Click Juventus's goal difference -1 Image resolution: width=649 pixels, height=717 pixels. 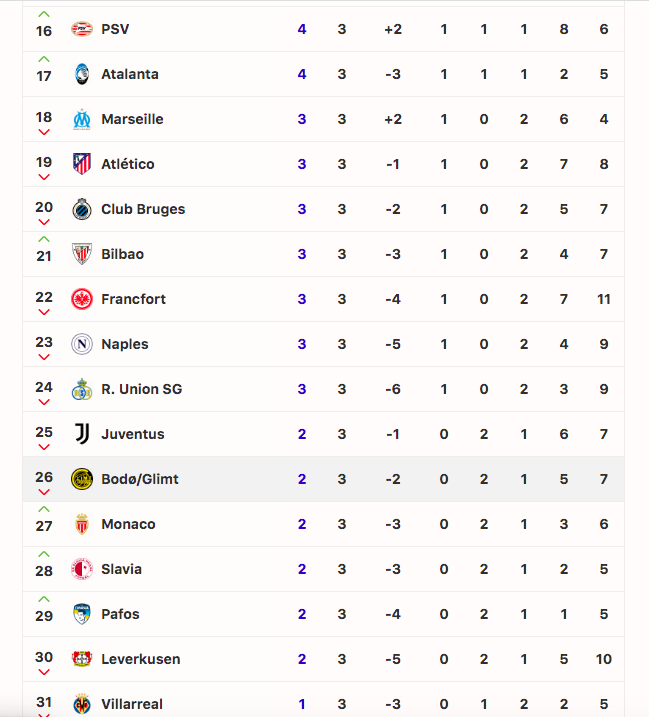pyautogui.click(x=393, y=434)
